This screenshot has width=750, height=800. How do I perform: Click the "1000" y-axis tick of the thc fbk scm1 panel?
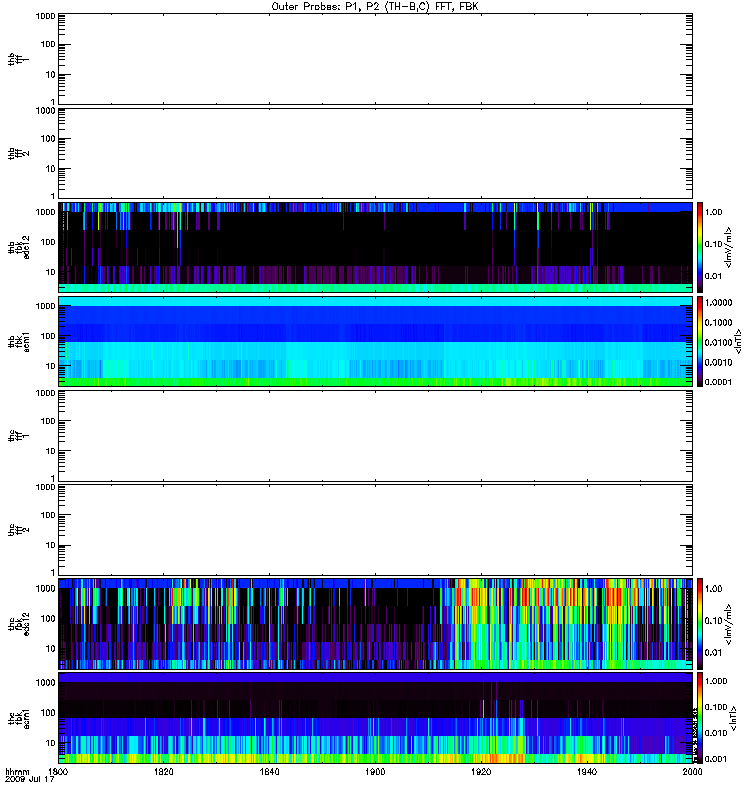45,683
